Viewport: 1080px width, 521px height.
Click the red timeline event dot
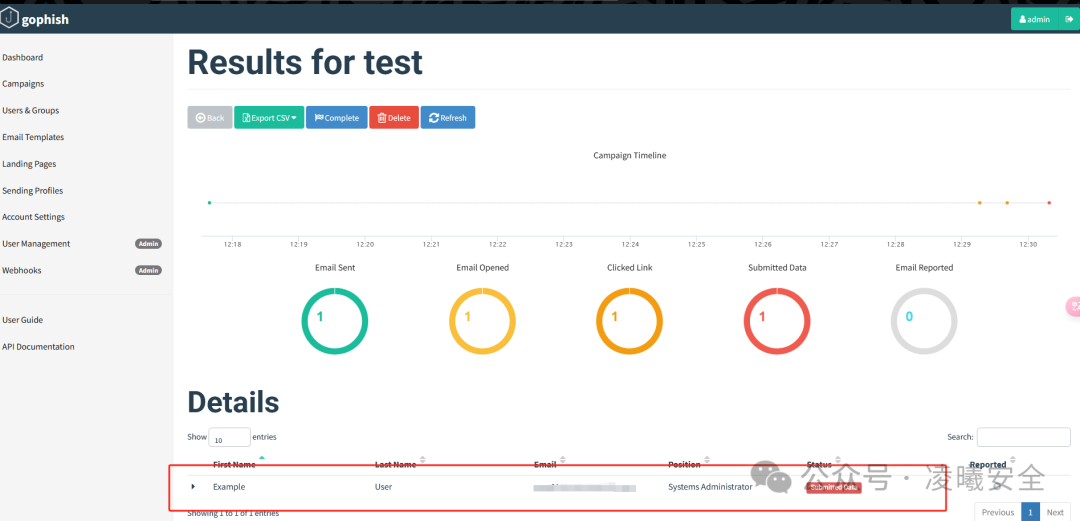click(x=1049, y=203)
